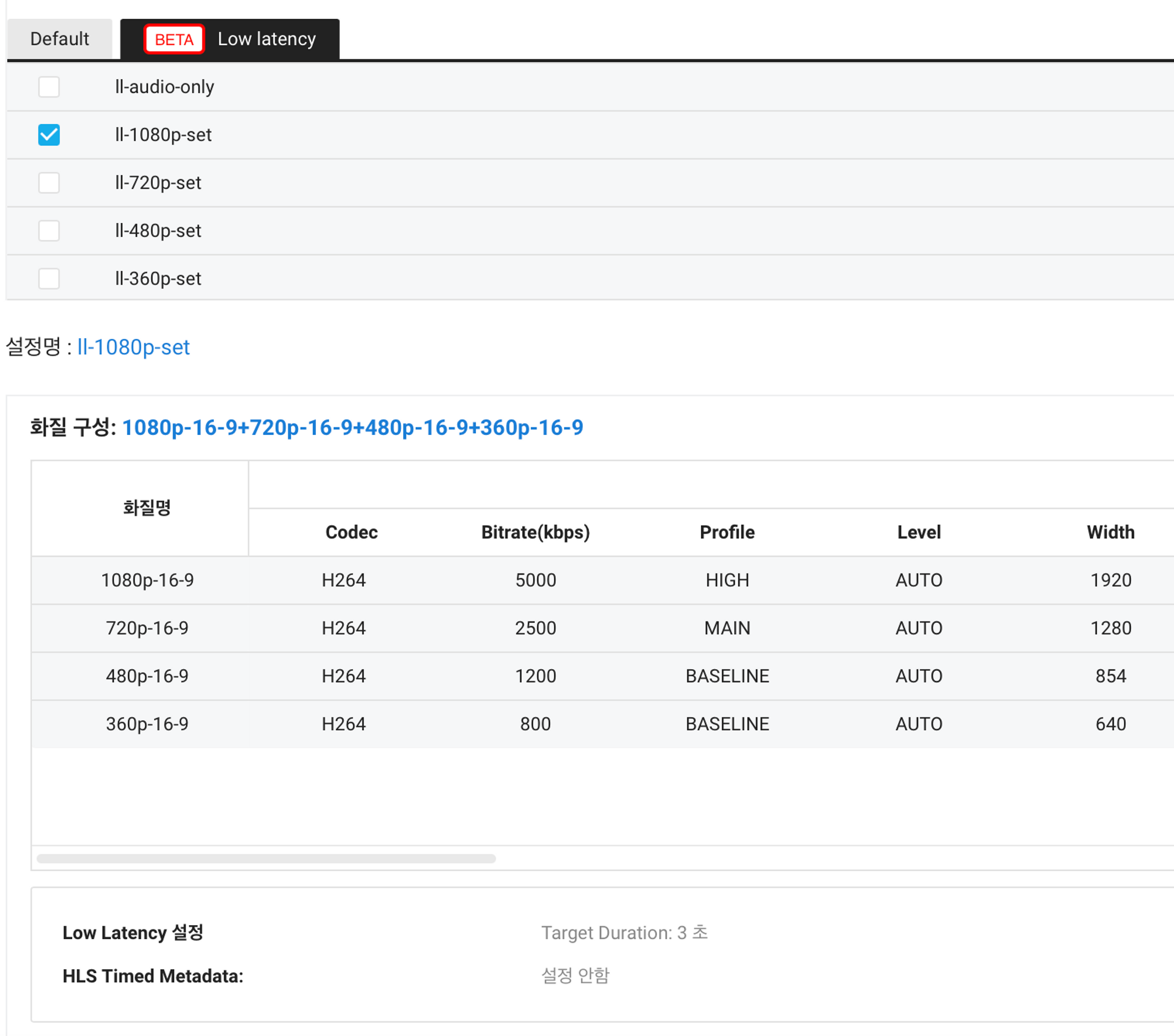Switch to the Default tab
The width and height of the screenshot is (1174, 1036).
coord(59,39)
